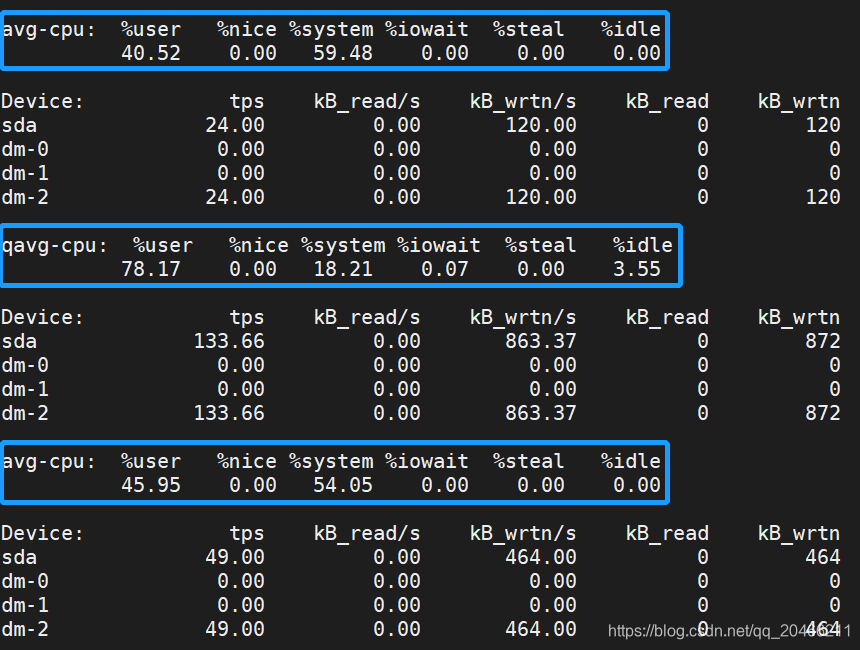Click the %system value 18.21
This screenshot has height=650, width=860.
[343, 269]
